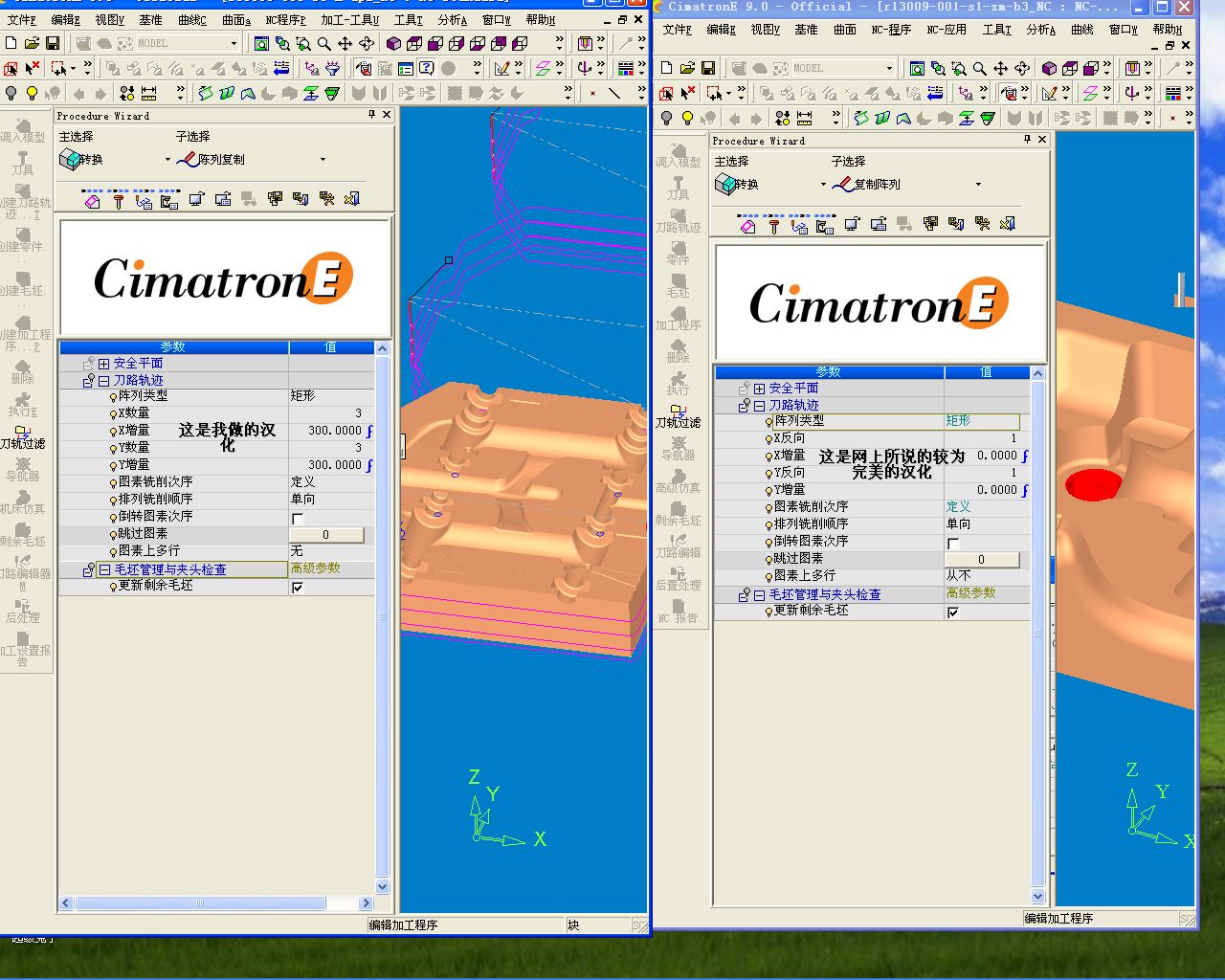Select magnifier zoom tool in left window

pos(324,43)
